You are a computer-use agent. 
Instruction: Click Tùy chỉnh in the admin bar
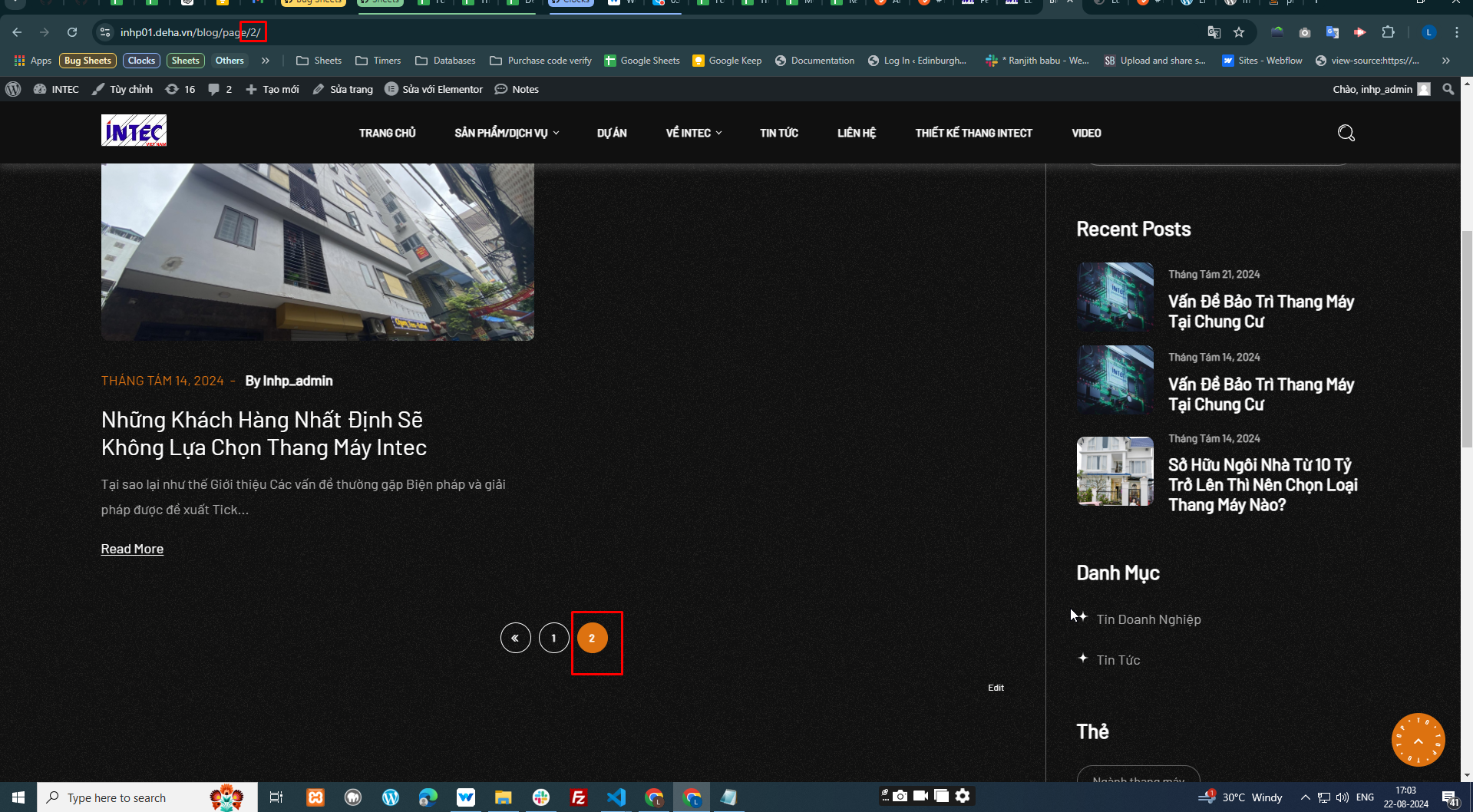click(122, 89)
